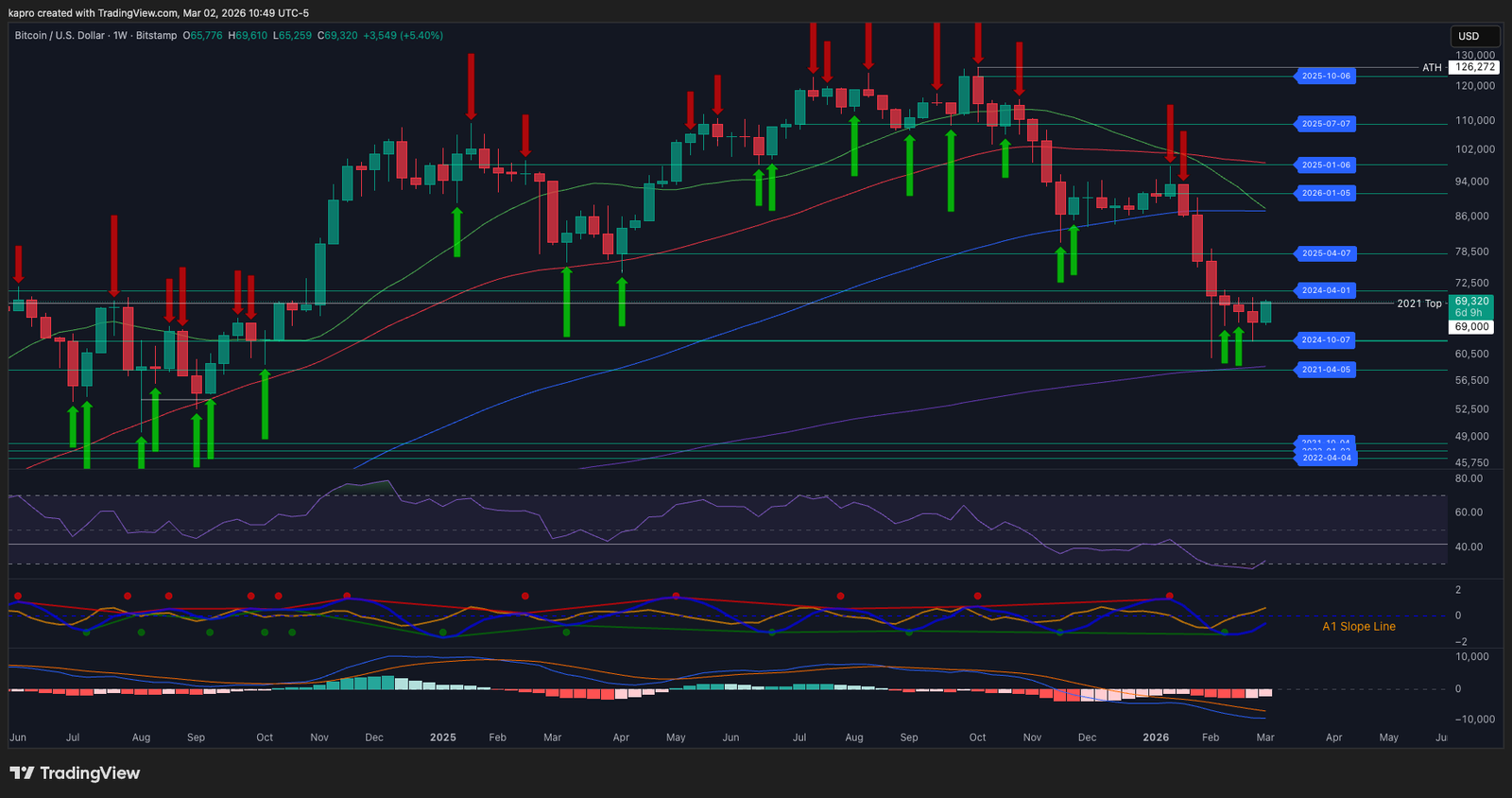Screen dimensions: 1512x798
Task: Select the 2024-10-07 level tag
Action: point(1325,340)
